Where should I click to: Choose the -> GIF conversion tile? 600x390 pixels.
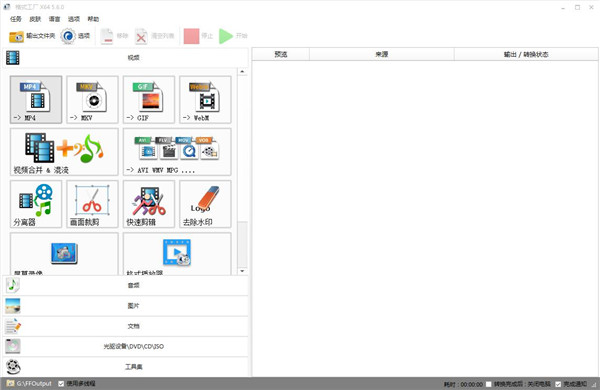[149, 100]
